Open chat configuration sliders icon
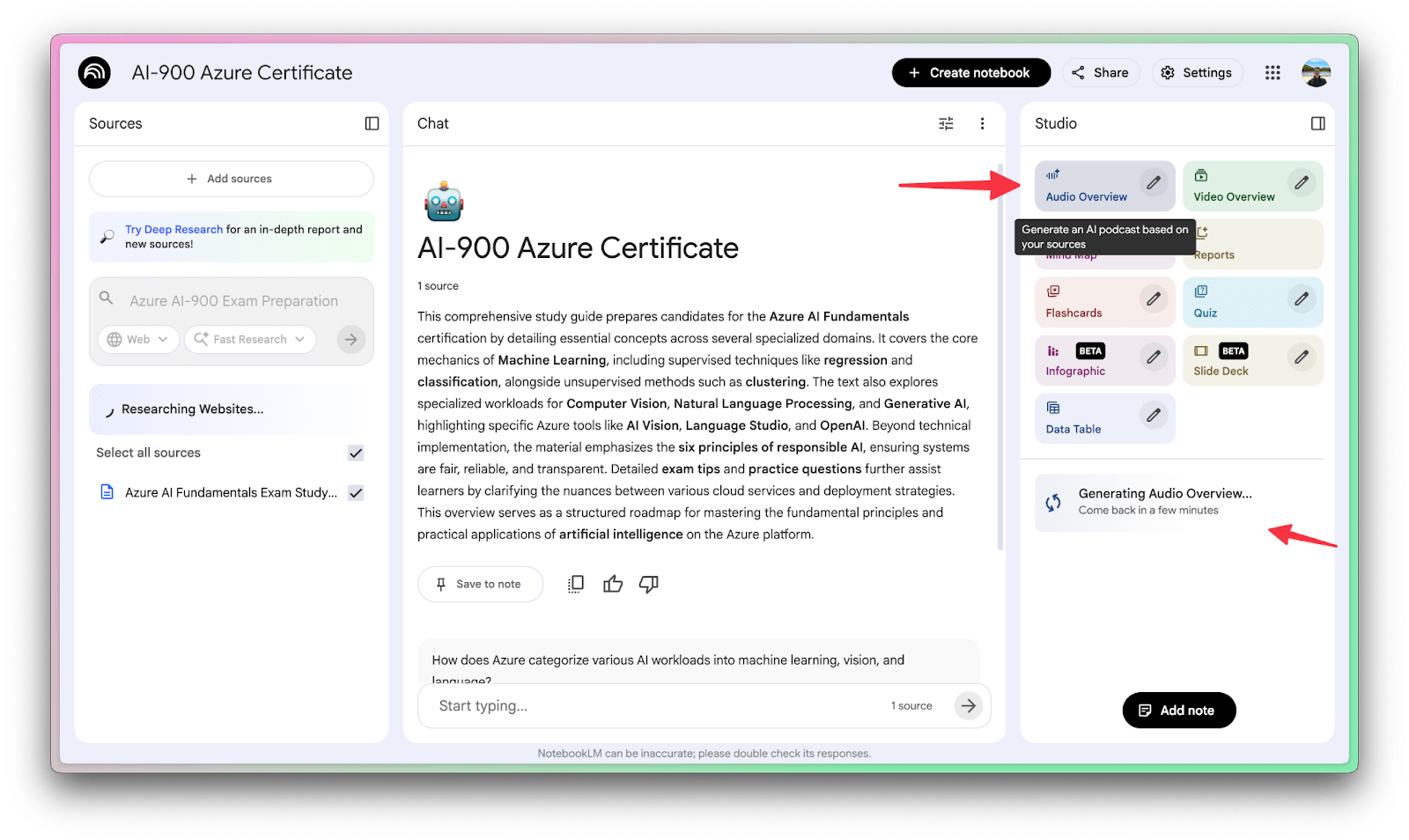This screenshot has width=1409, height=840. (946, 123)
